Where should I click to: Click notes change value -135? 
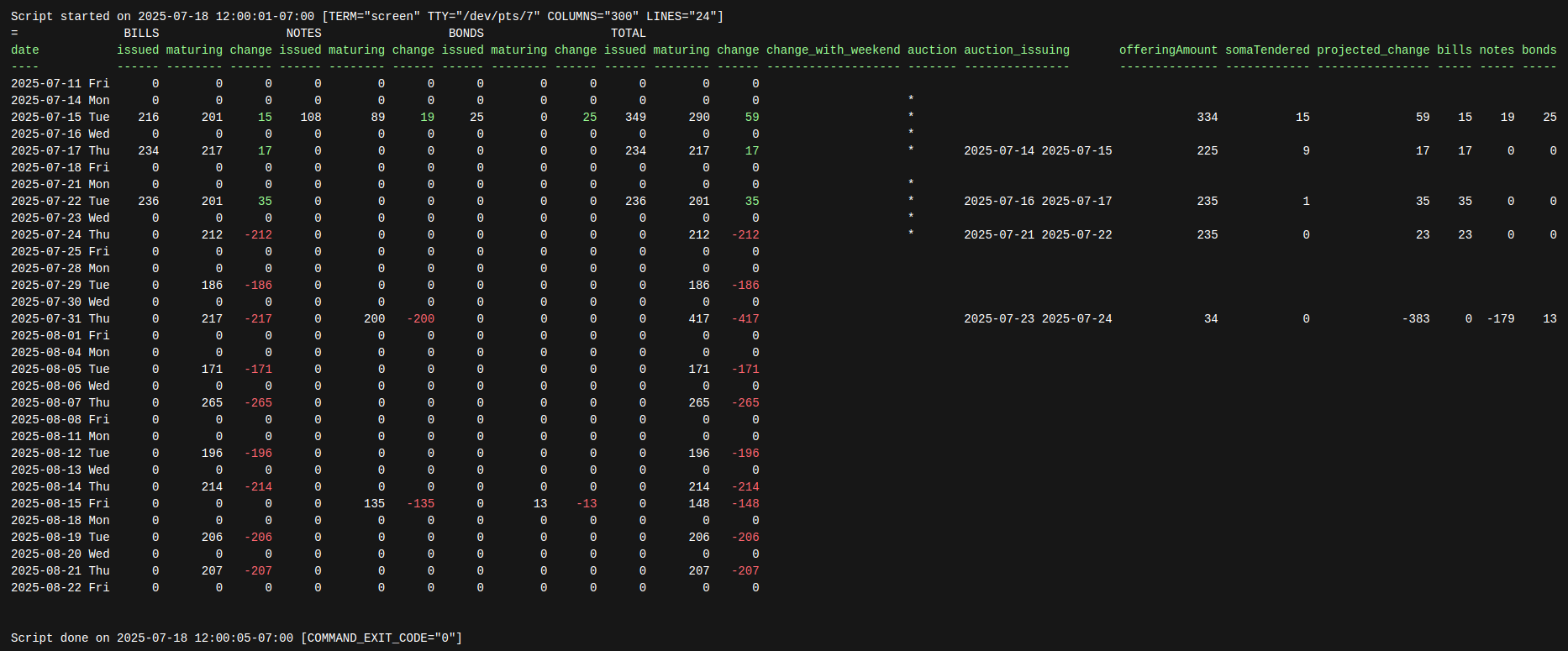(x=421, y=504)
